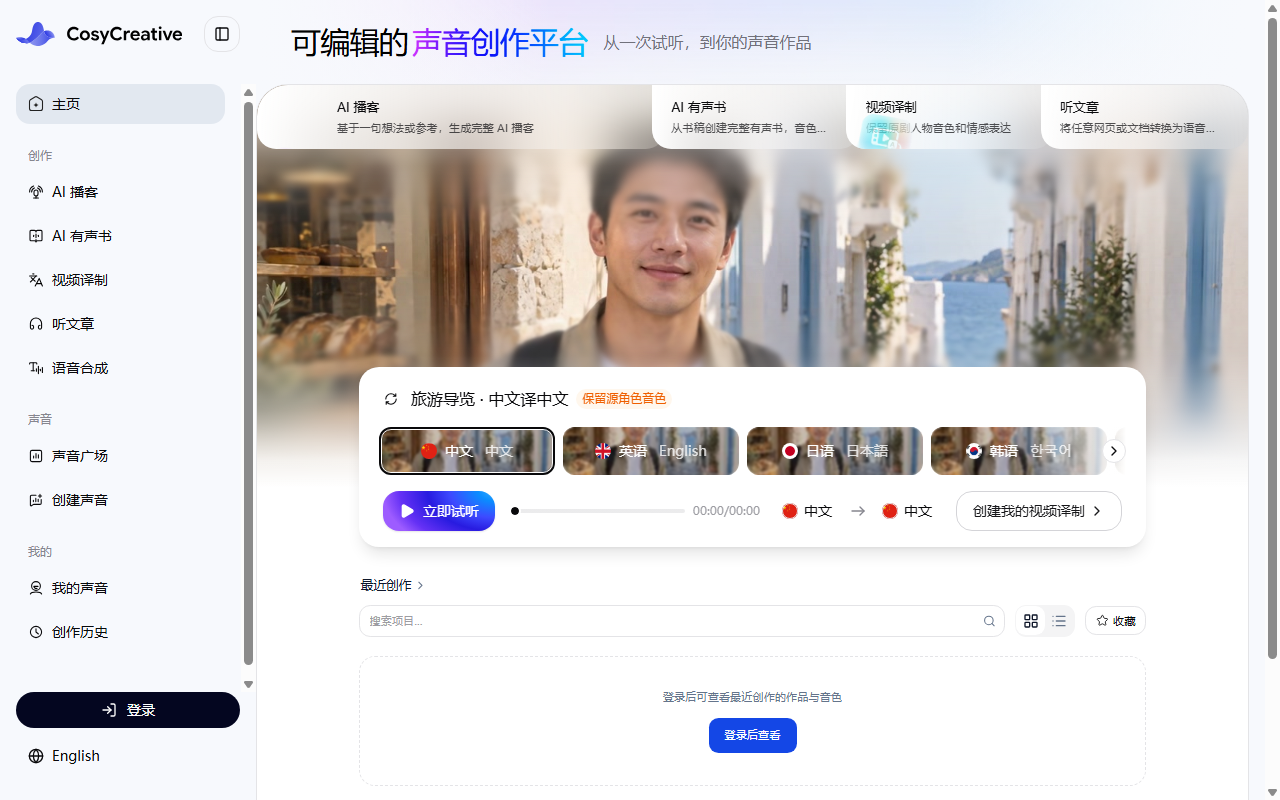Click the 创作历史 clock icon
The height and width of the screenshot is (800, 1280).
point(36,632)
